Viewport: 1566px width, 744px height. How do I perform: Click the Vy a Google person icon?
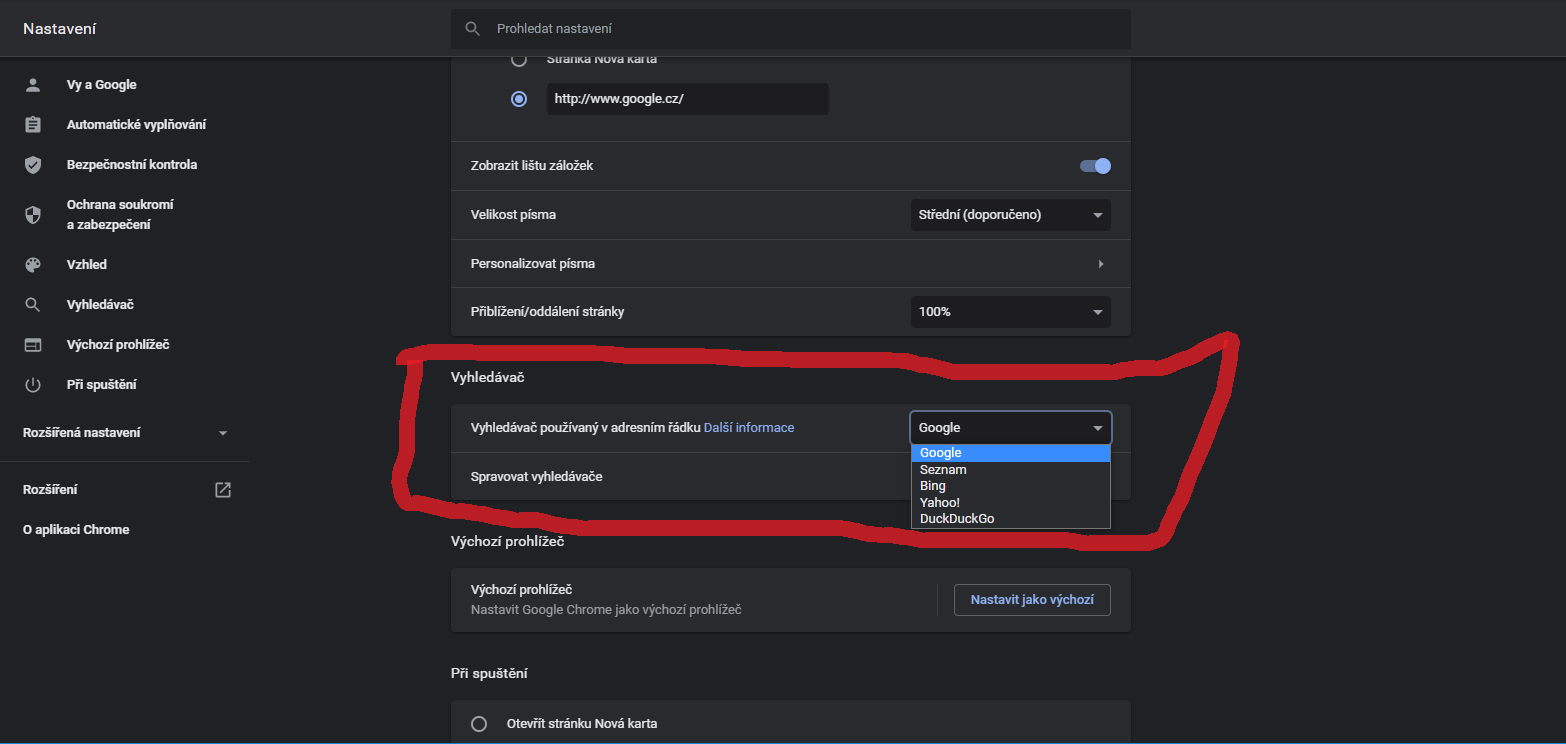(33, 85)
